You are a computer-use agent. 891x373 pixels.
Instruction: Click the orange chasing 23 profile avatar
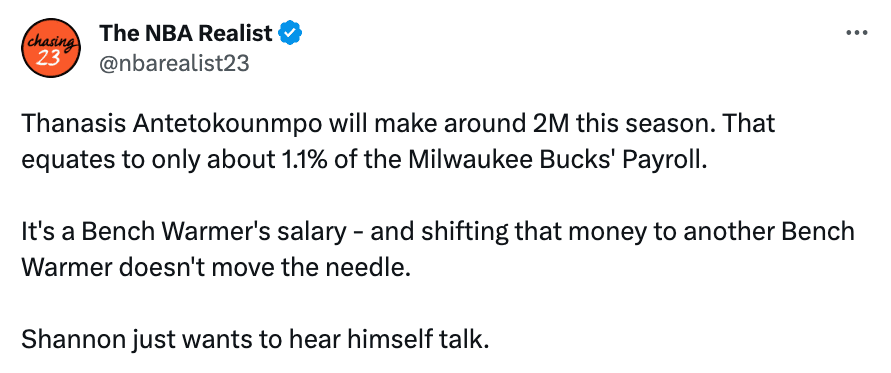50,48
